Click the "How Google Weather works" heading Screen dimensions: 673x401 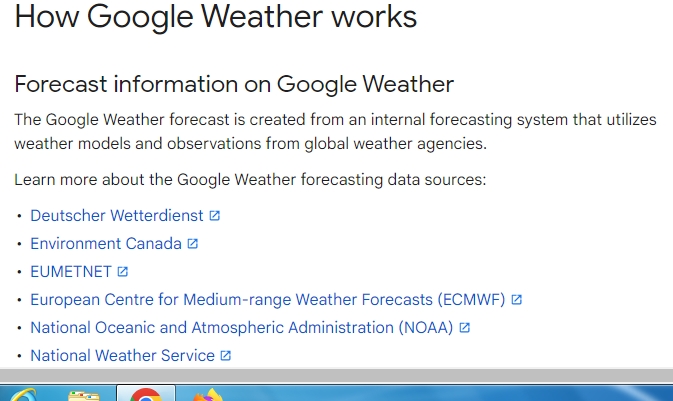pyautogui.click(x=215, y=17)
